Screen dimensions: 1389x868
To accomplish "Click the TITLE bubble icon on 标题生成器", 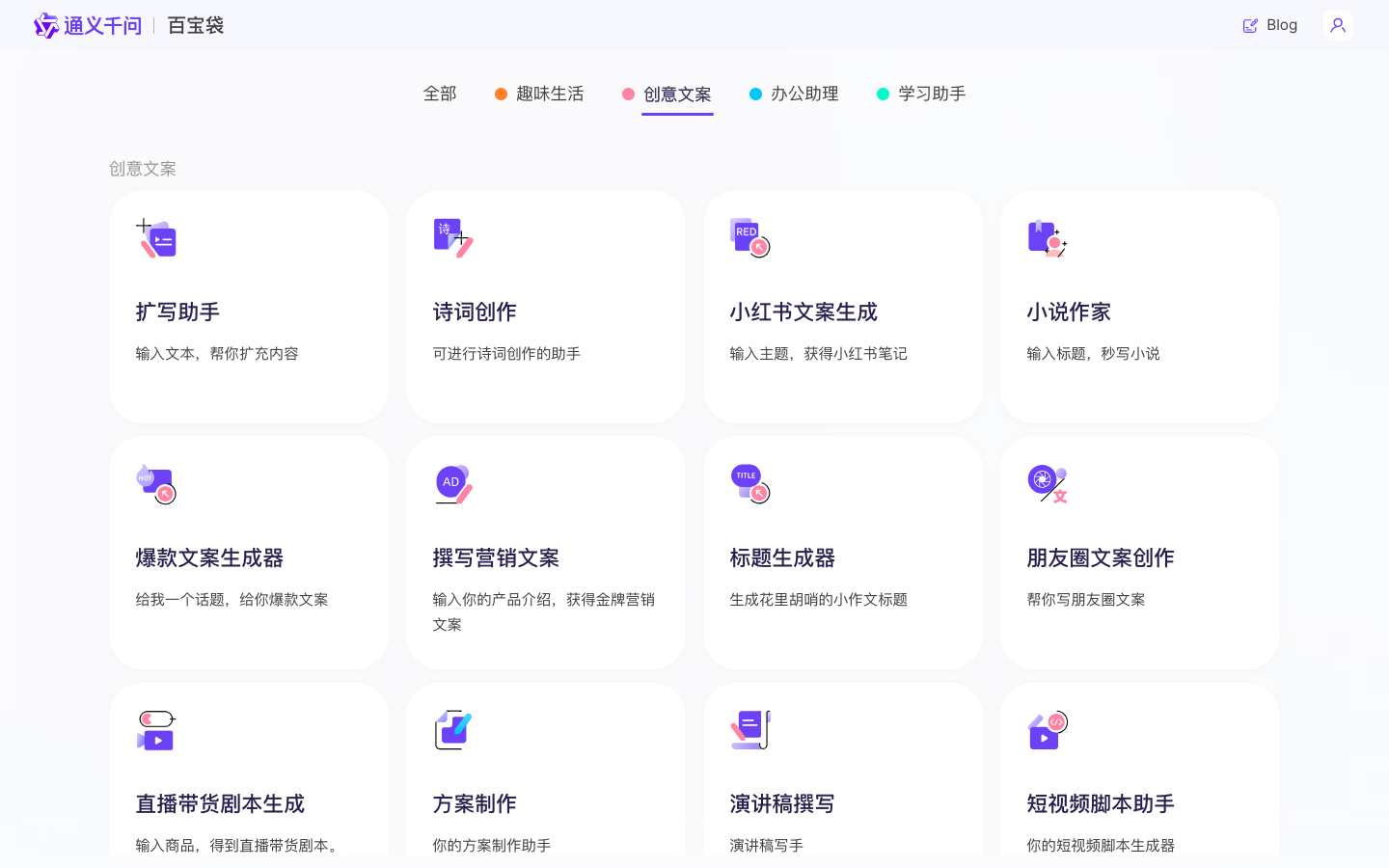I will pos(745,475).
